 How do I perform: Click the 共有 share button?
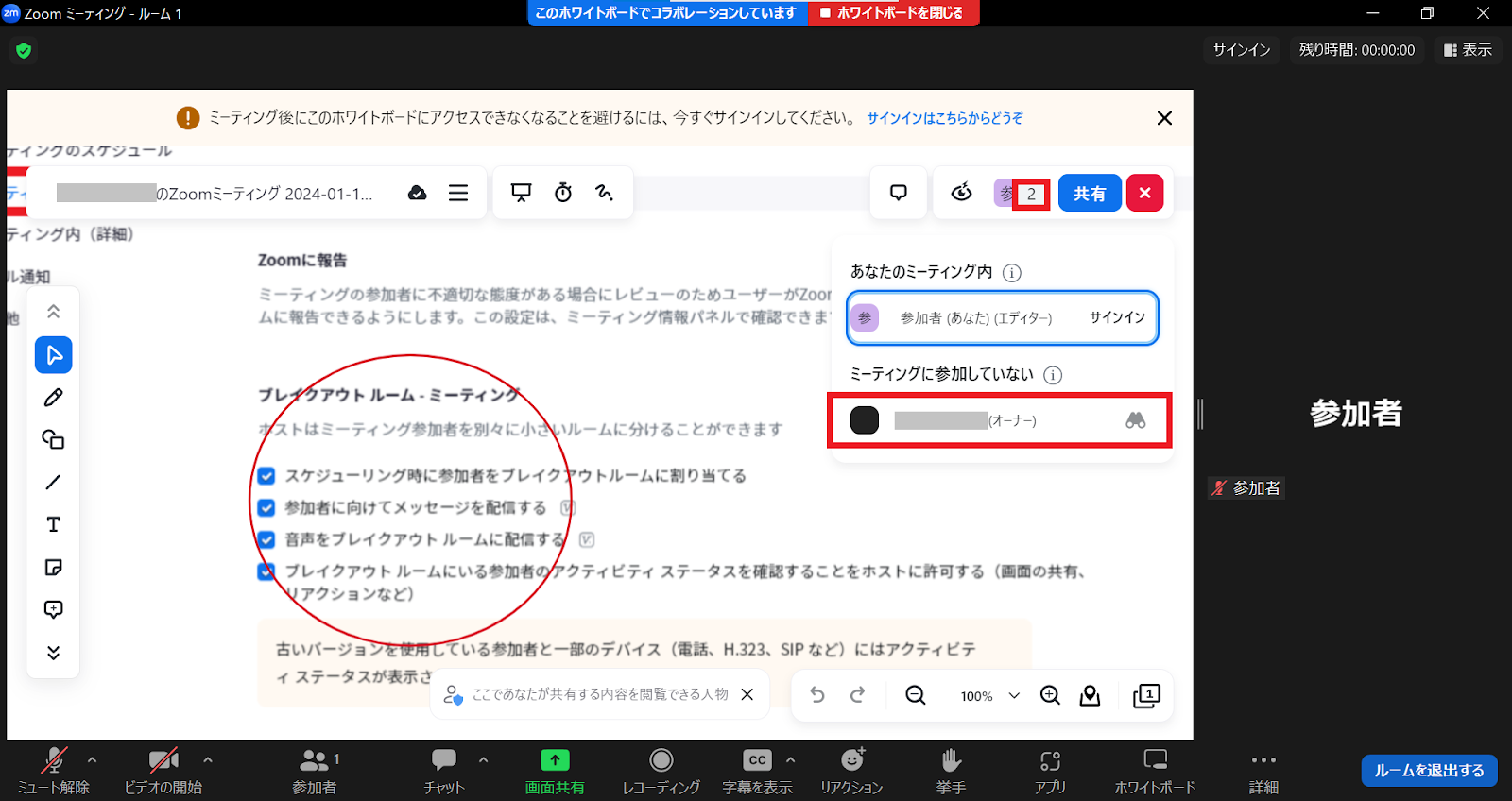tap(1090, 193)
